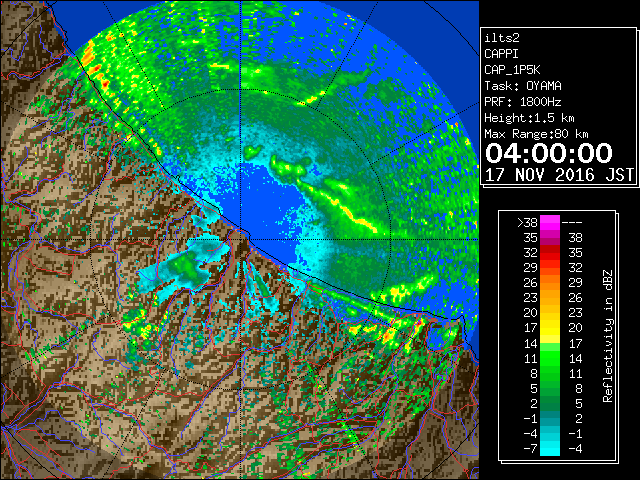
Task: Click the 'Reflectivity in dBZ' axis label
Action: pos(608,336)
